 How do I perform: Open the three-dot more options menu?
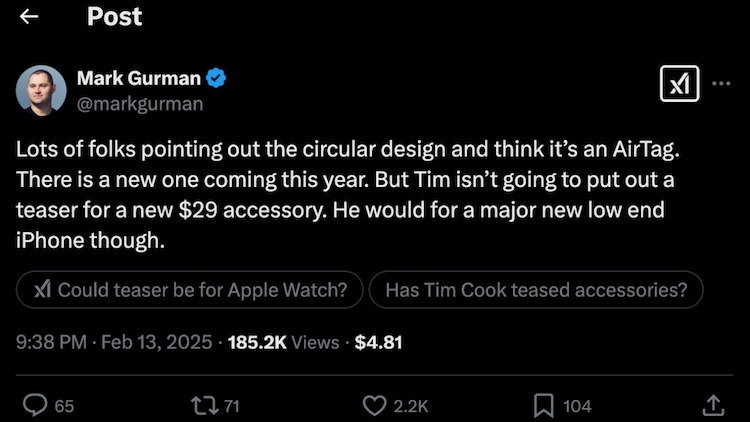[720, 85]
